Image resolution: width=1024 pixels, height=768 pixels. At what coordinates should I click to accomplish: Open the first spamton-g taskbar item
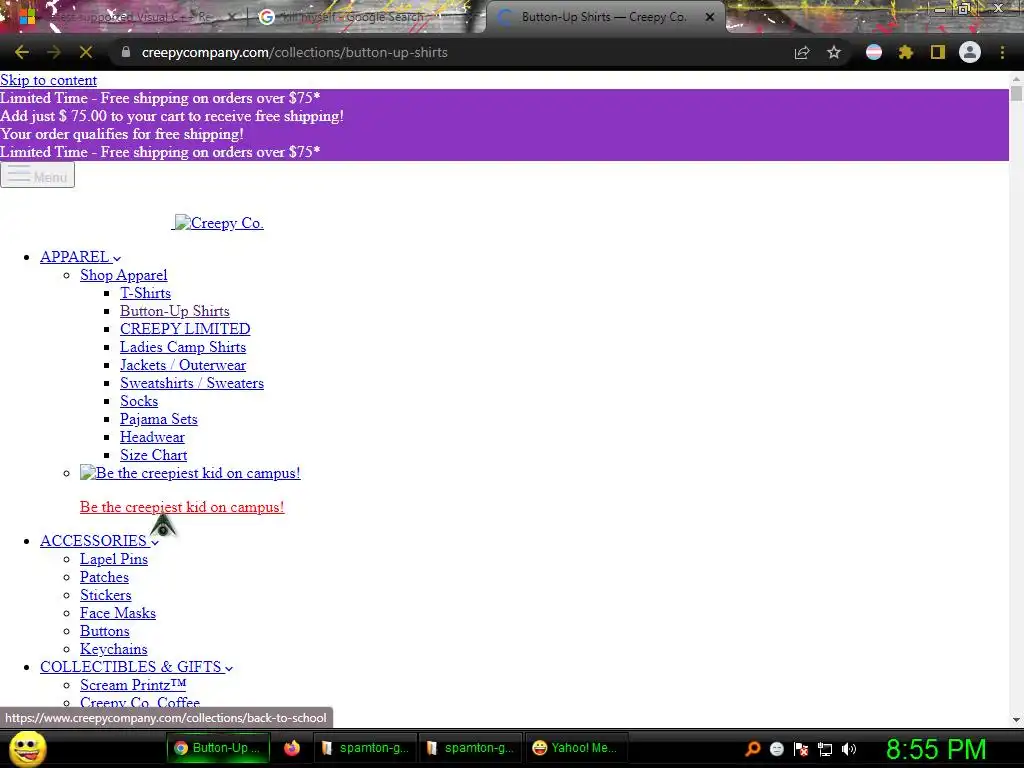click(365, 748)
